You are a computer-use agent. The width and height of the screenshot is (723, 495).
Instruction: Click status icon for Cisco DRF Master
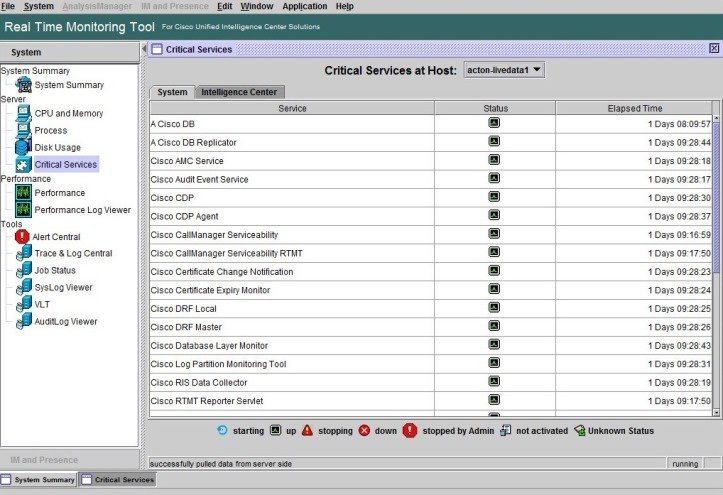click(494, 326)
